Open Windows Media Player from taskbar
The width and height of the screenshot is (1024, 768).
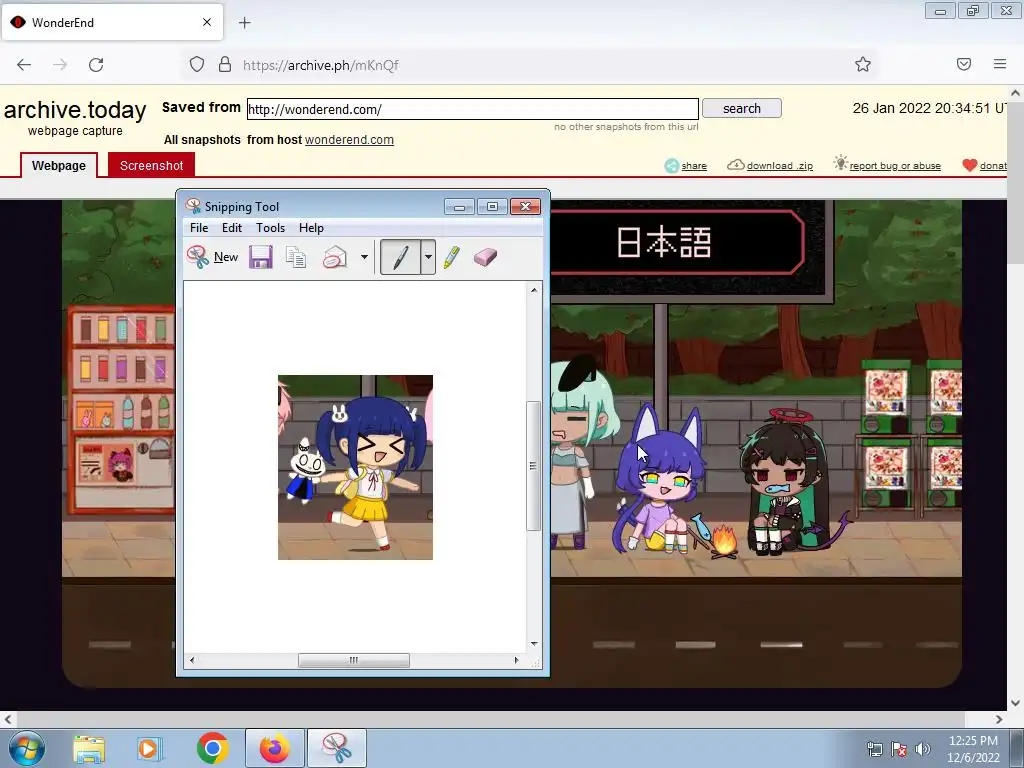coord(149,748)
